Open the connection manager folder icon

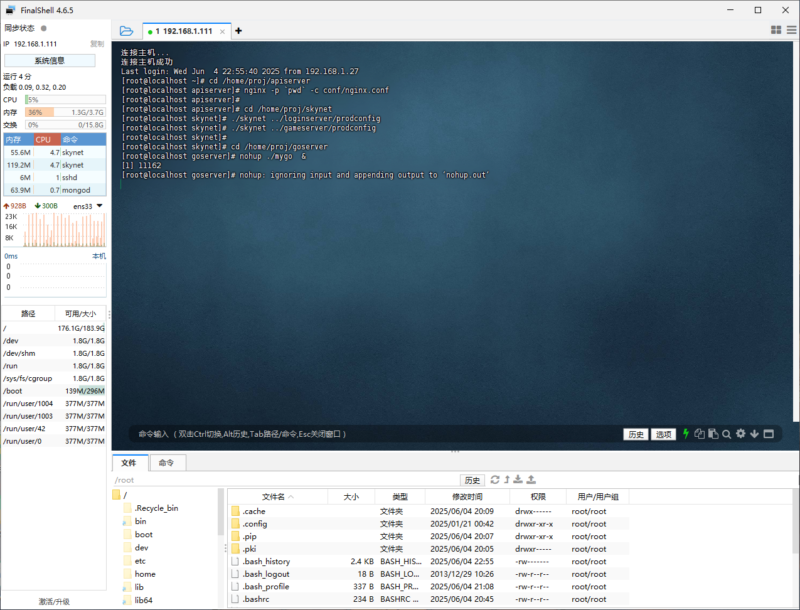pos(126,31)
